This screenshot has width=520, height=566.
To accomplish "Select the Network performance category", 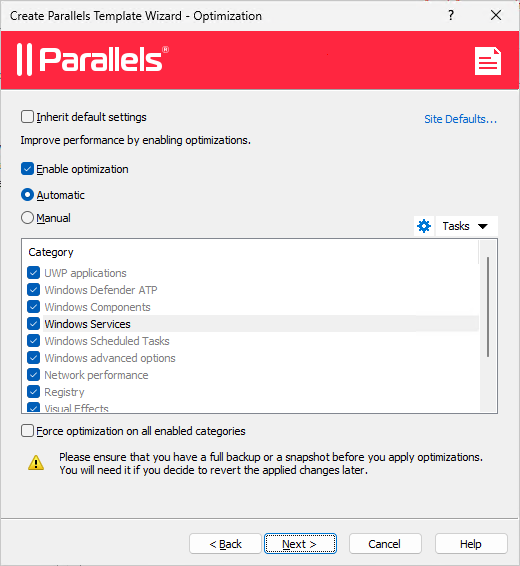I will [96, 375].
